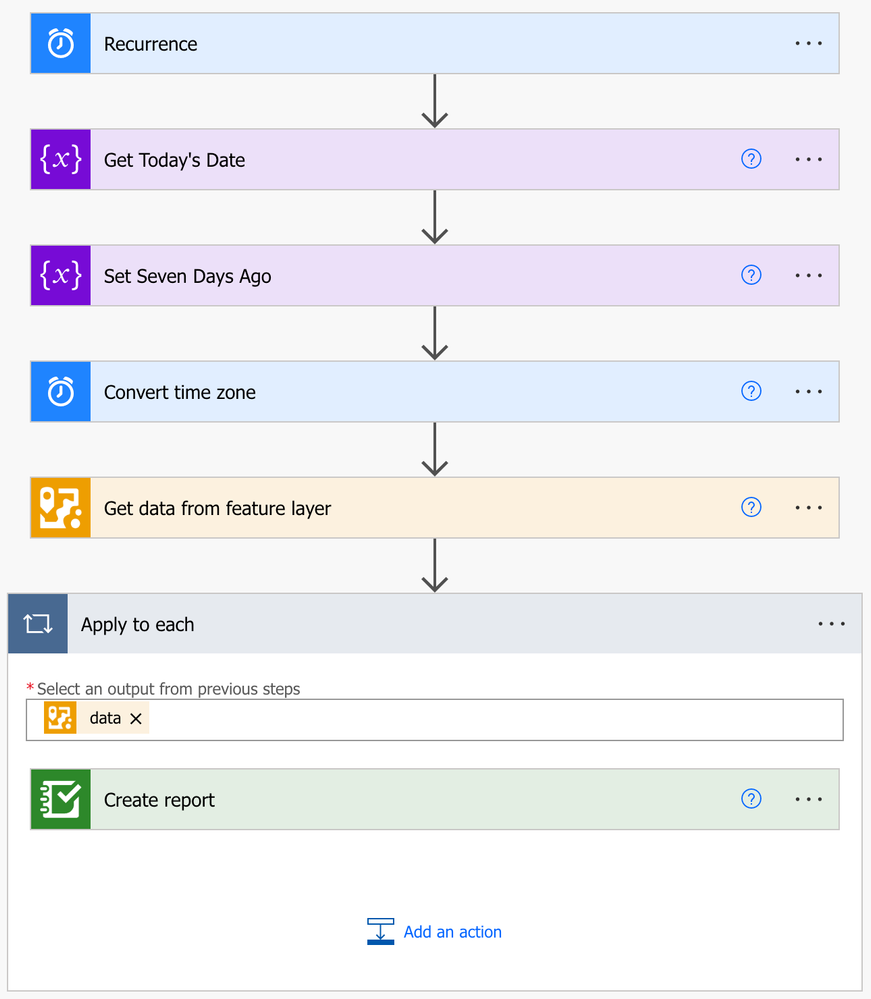Viewport: 871px width, 999px height.
Task: Click the feature layer map icon
Action: [61, 508]
